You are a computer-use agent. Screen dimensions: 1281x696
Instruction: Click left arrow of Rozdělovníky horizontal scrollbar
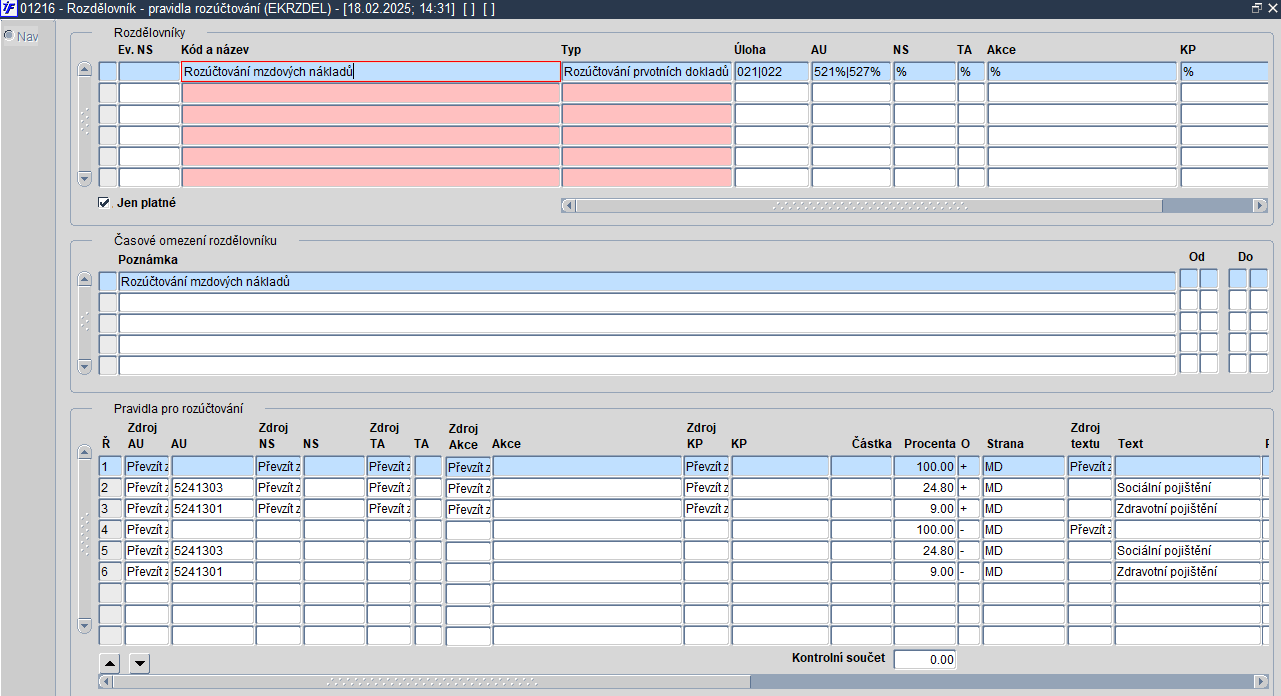(569, 205)
